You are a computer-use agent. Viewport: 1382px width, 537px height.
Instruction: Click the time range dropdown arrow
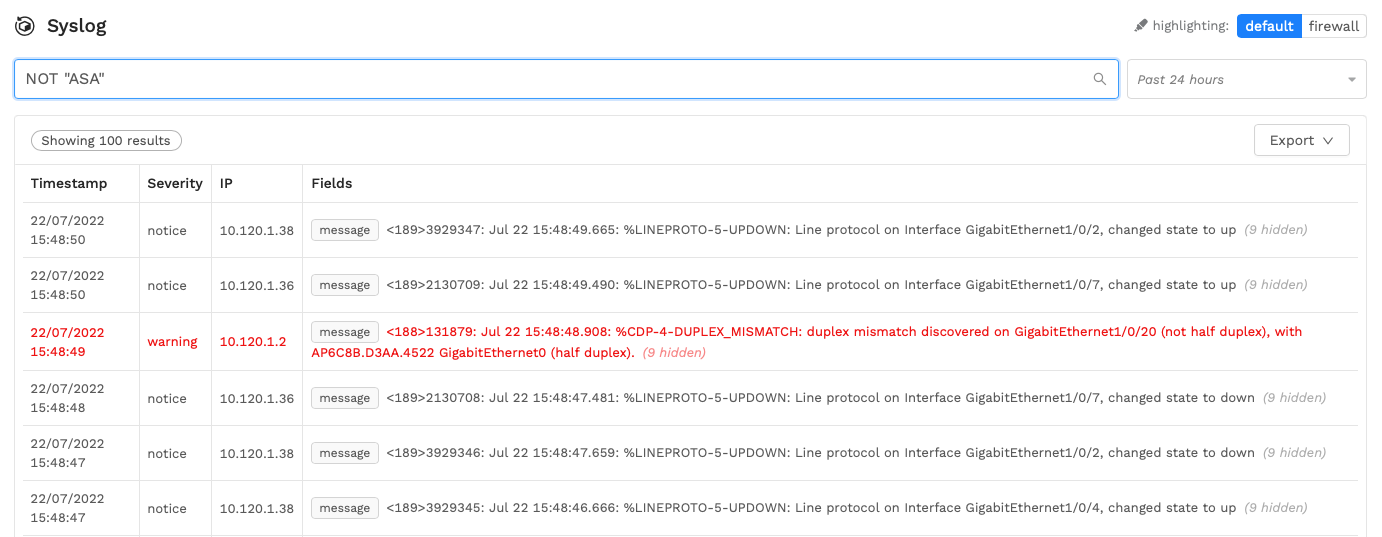[1352, 79]
